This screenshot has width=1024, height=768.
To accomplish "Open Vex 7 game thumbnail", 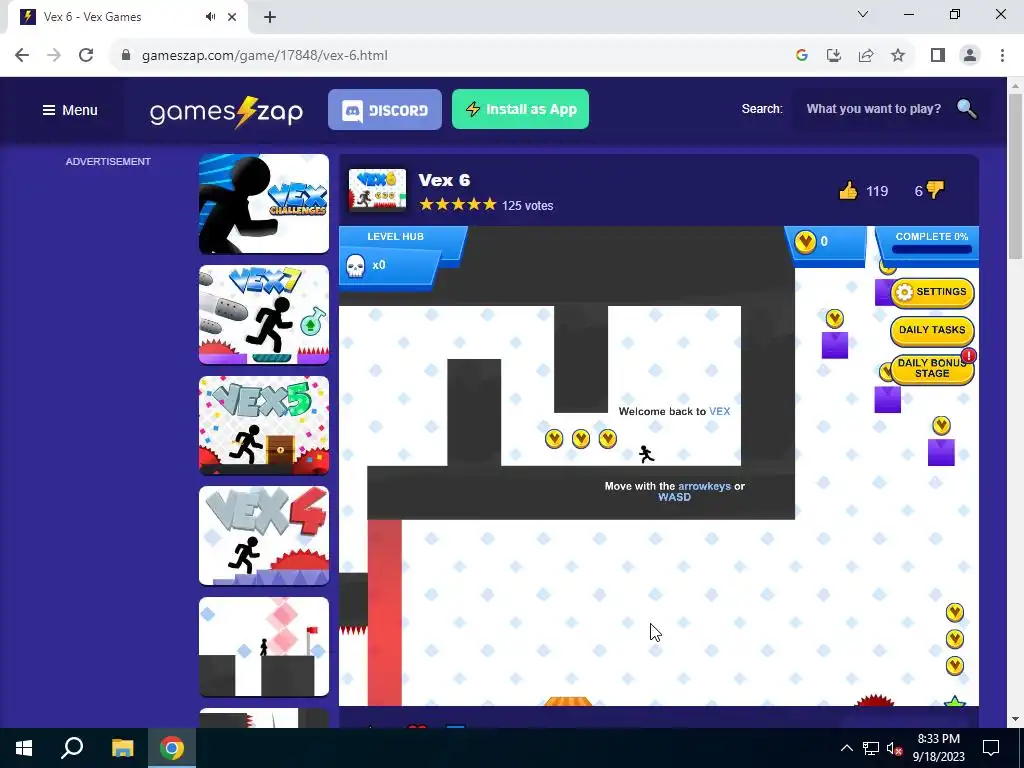I will (264, 315).
